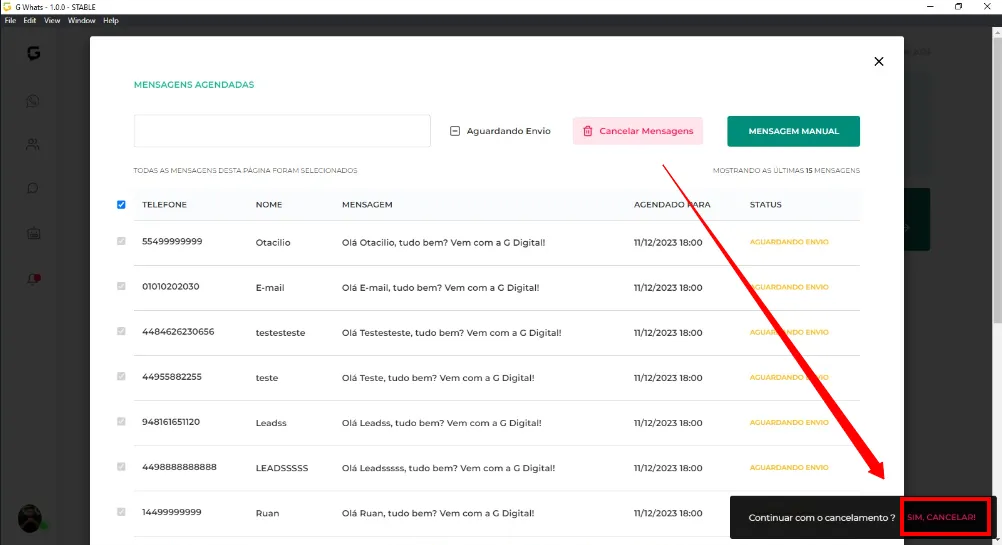
Task: Click the scheduled date of the Ruan row
Action: coord(668,513)
